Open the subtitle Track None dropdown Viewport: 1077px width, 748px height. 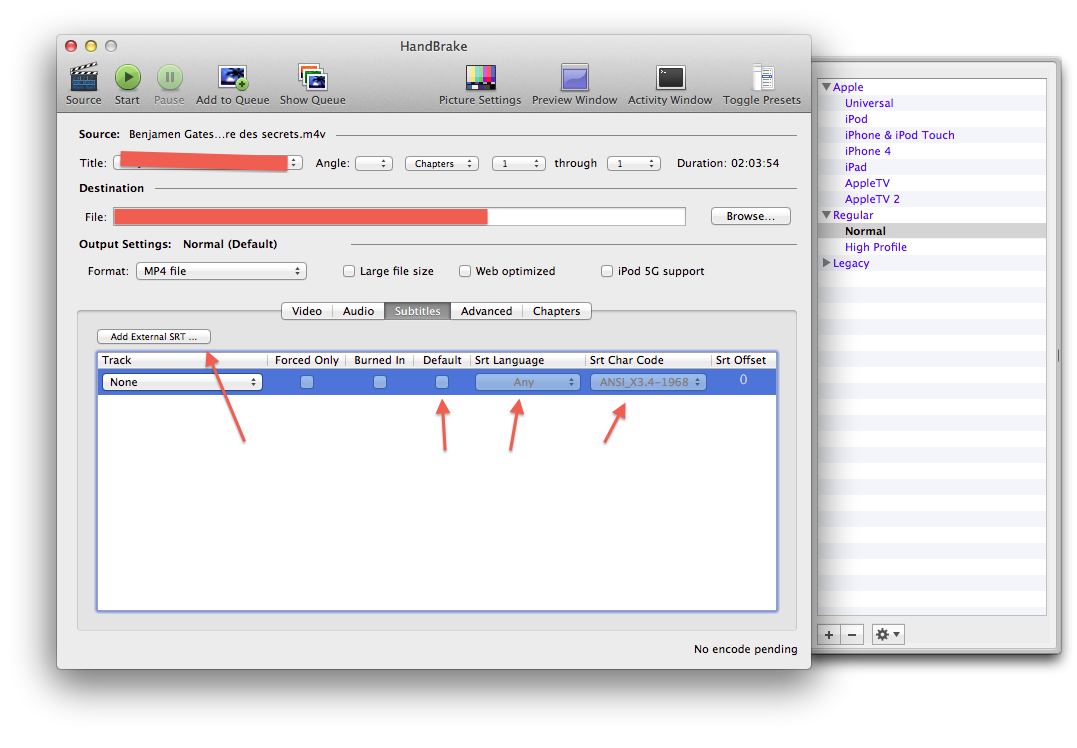(182, 382)
